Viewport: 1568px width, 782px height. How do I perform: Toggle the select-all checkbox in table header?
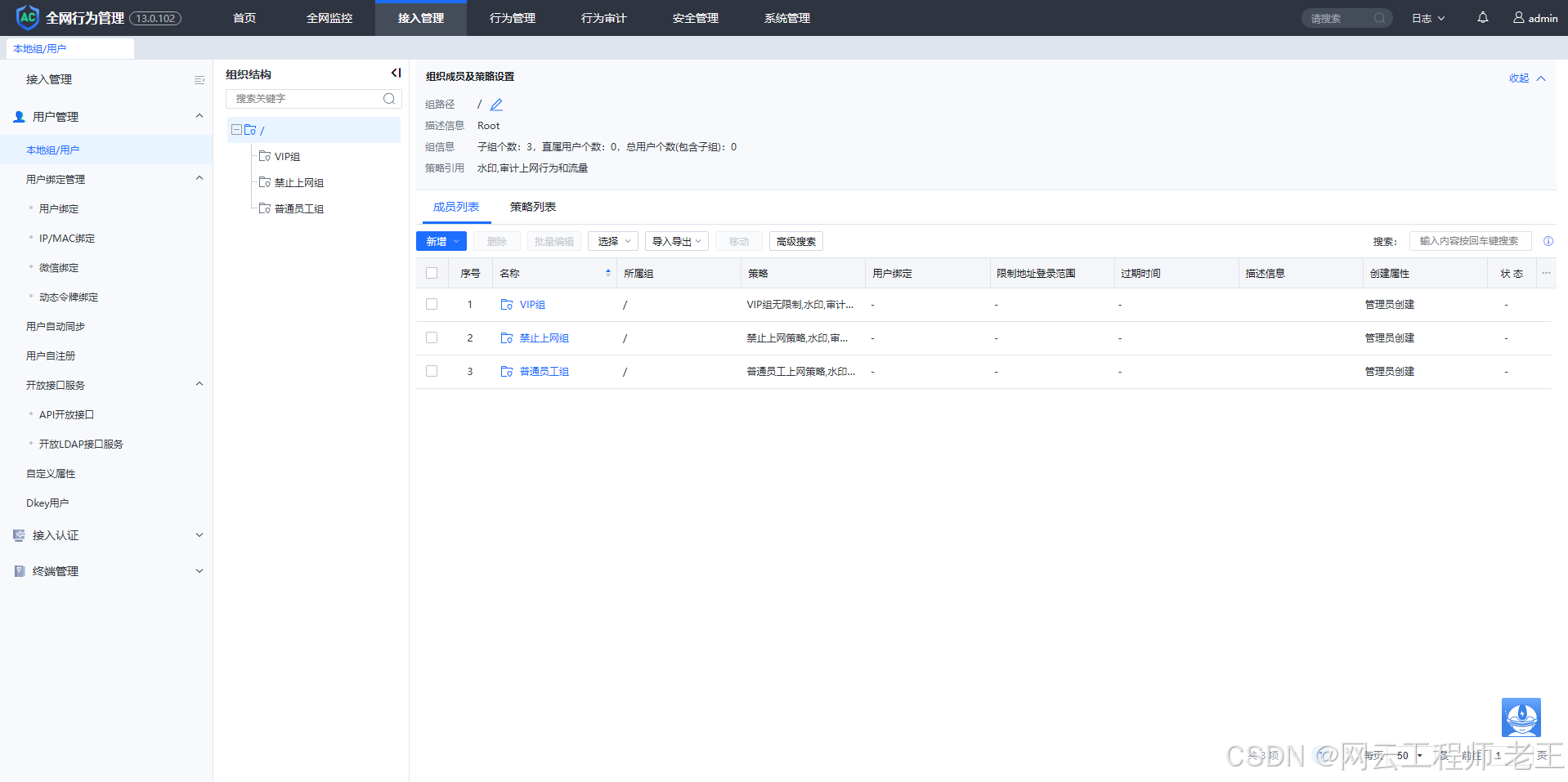(x=432, y=273)
